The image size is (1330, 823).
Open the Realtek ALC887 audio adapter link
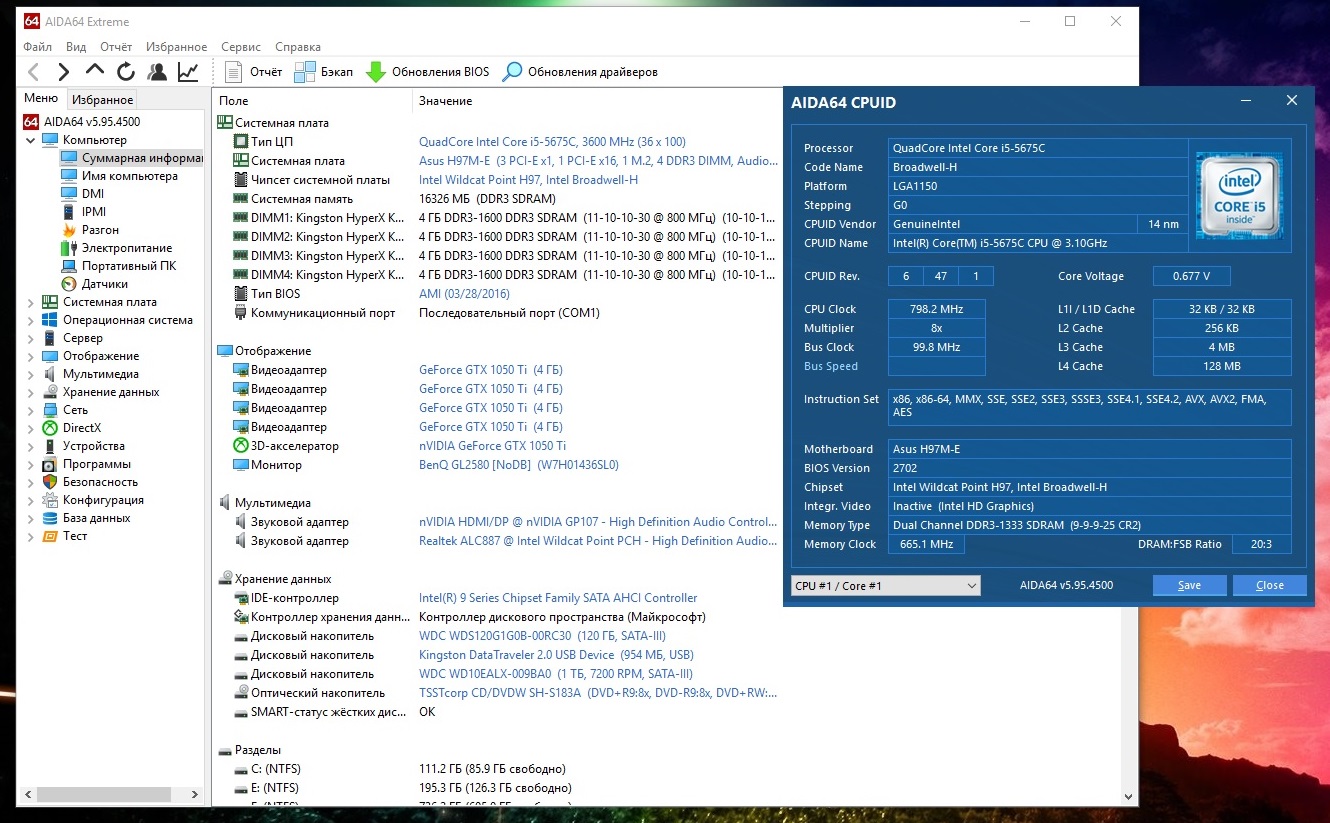(x=598, y=541)
